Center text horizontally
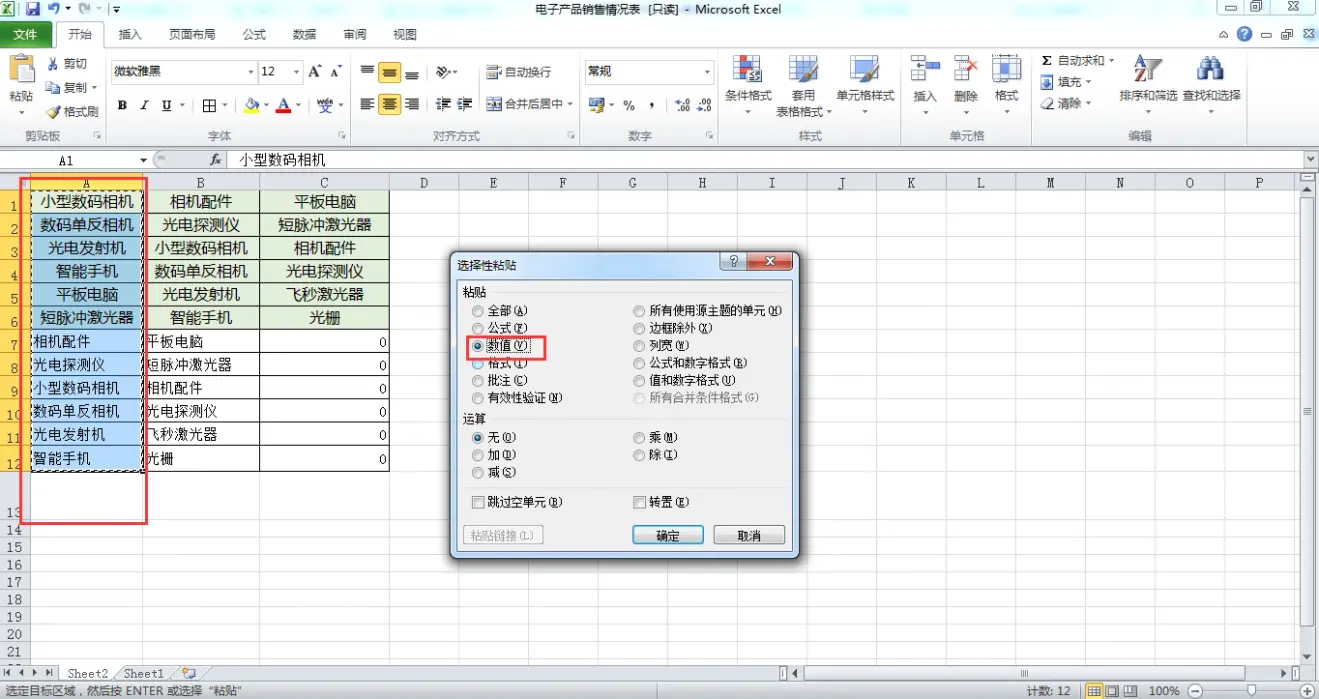 point(389,104)
